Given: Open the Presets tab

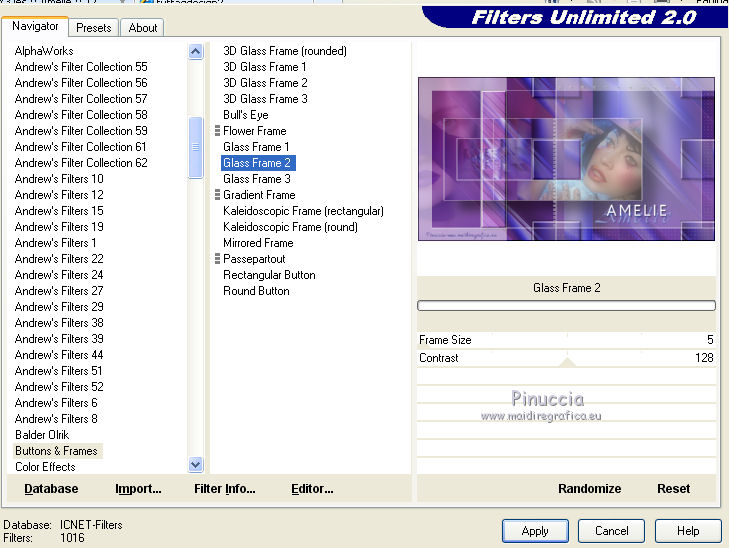Looking at the screenshot, I should click(x=93, y=28).
